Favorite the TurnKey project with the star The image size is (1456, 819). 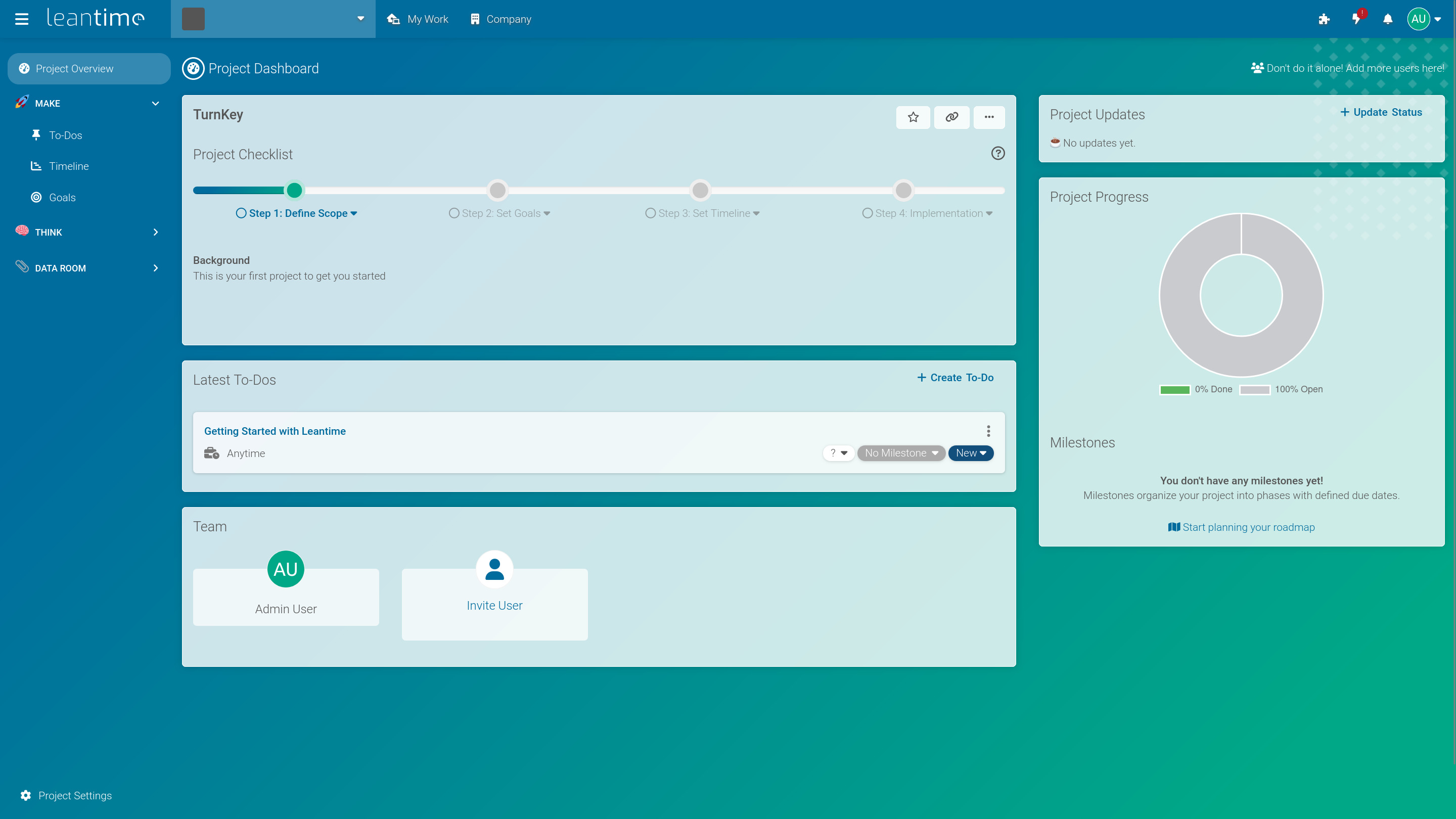click(x=913, y=117)
